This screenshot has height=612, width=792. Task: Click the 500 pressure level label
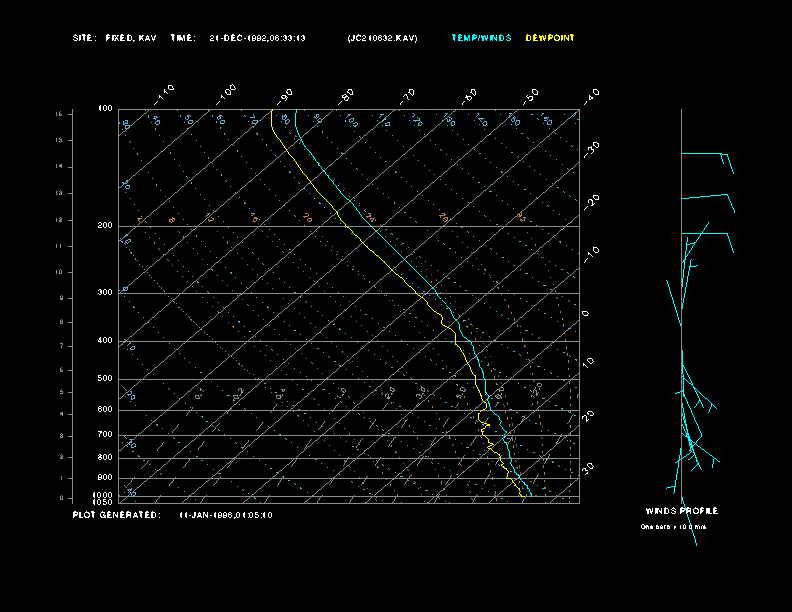tap(105, 379)
